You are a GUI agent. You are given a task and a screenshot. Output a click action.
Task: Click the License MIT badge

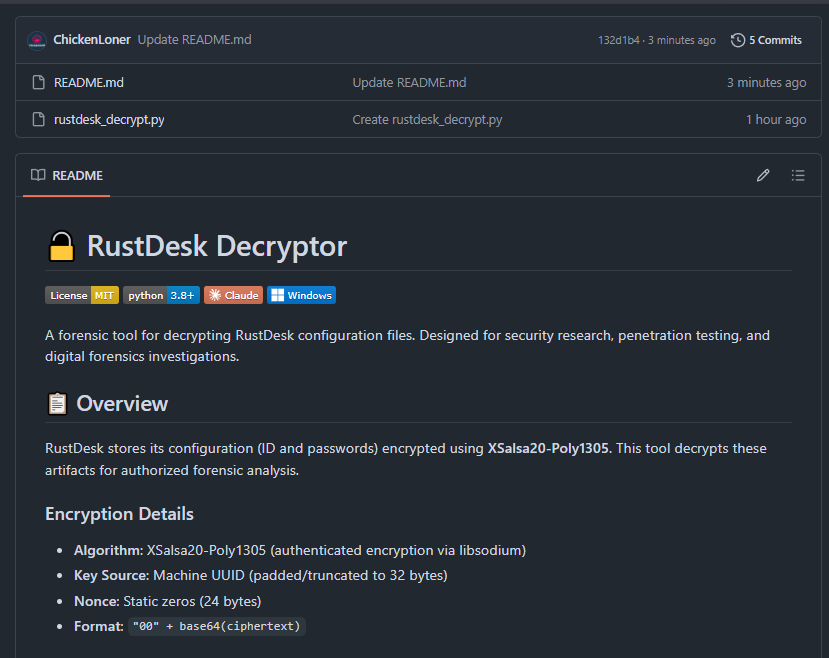(x=82, y=295)
